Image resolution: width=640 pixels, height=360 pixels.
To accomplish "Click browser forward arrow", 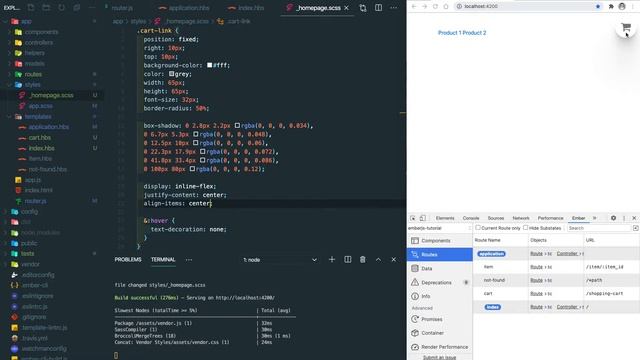I will coord(424,7).
